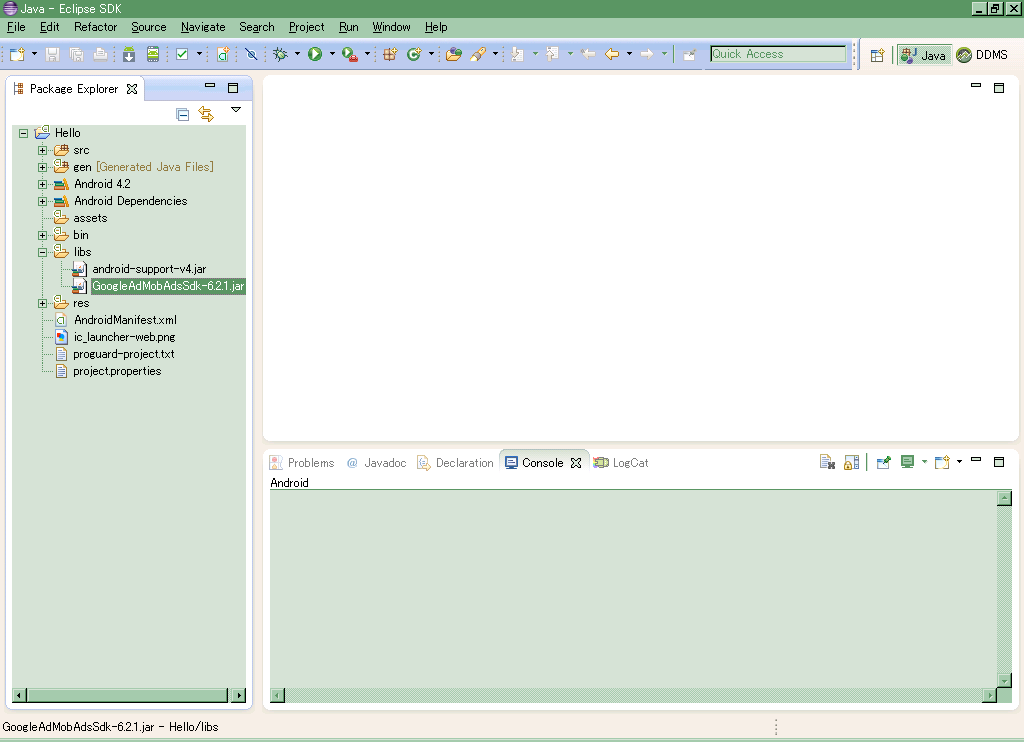Image resolution: width=1024 pixels, height=742 pixels.
Task: Click the Last Edit Location icon
Action: 588,54
